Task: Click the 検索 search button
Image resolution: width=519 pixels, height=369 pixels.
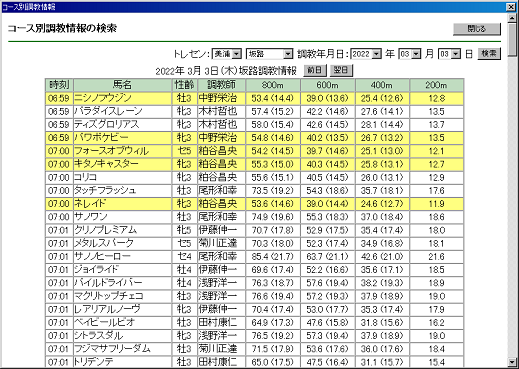Action: 489,53
